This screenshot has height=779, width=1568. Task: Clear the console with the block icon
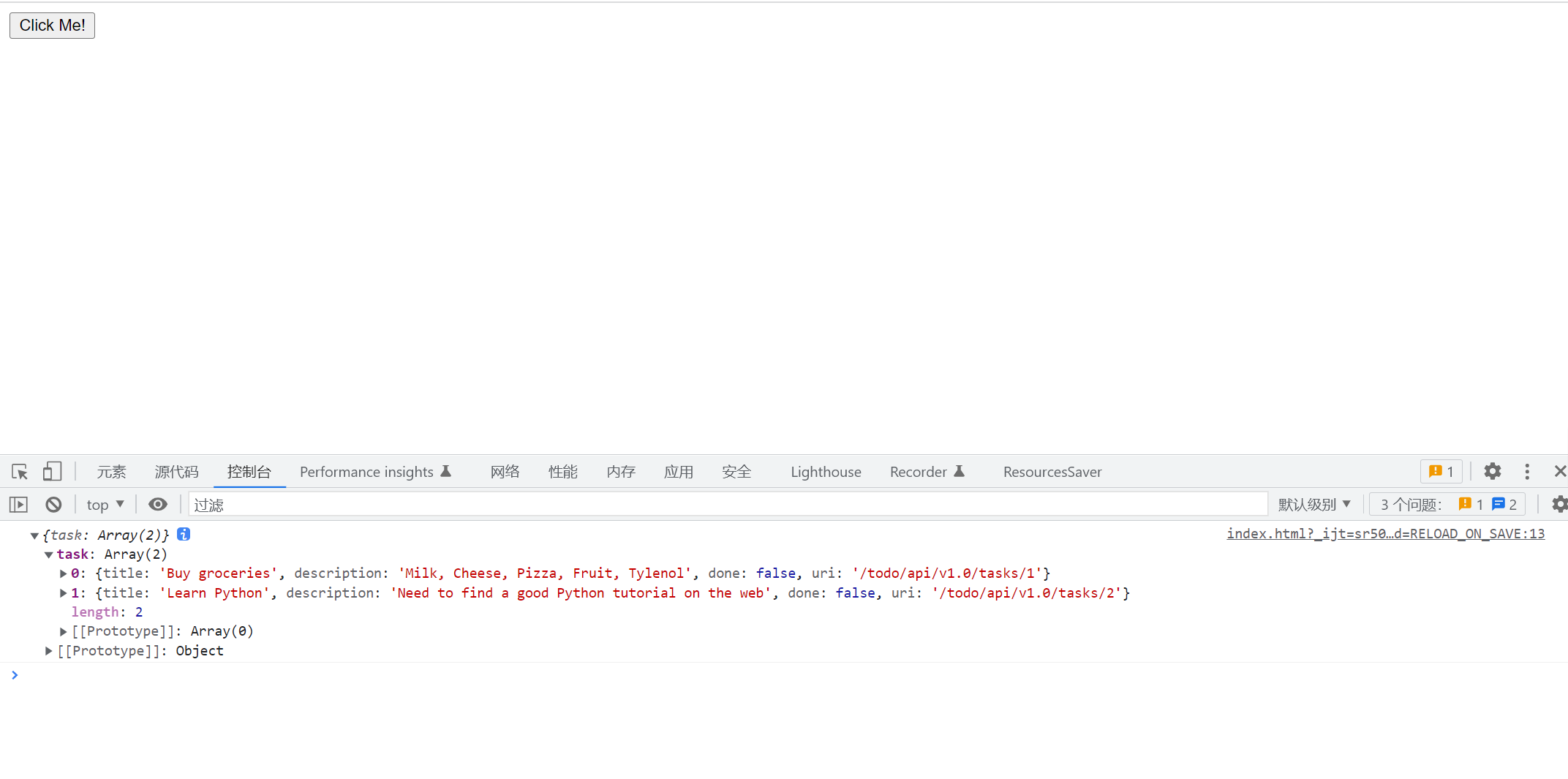[53, 505]
